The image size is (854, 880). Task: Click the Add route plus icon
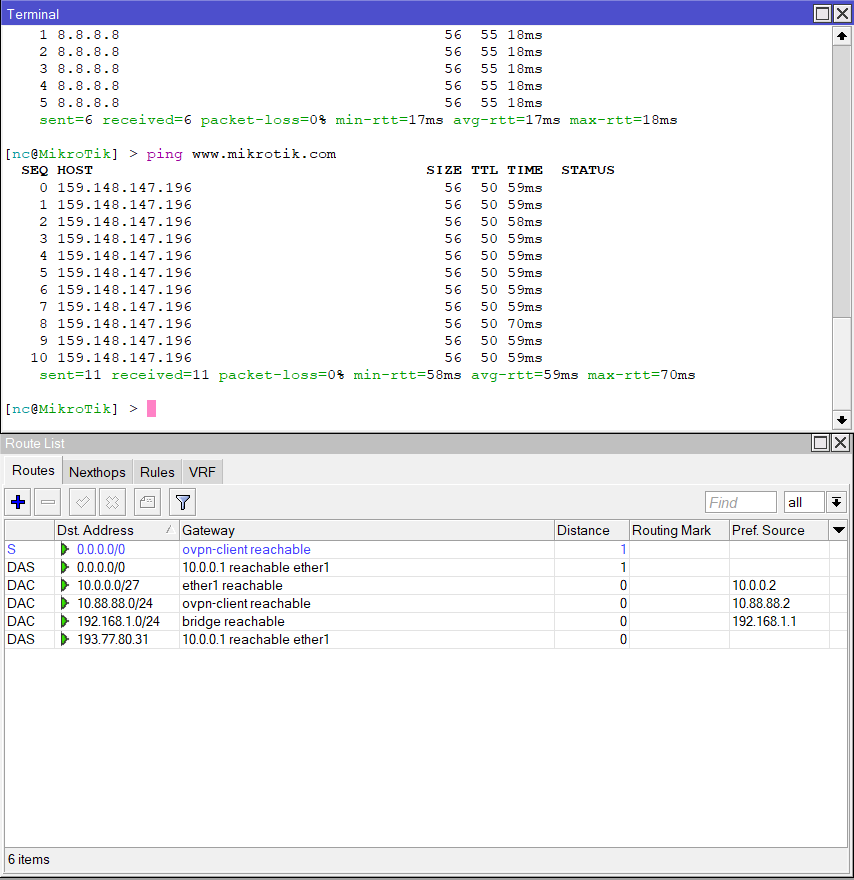tap(18, 502)
